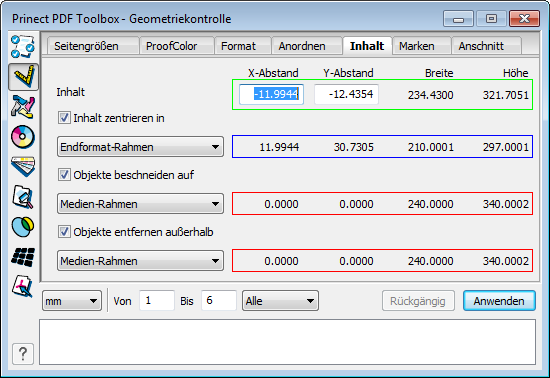Click the Y-Abstand column header

(348, 73)
